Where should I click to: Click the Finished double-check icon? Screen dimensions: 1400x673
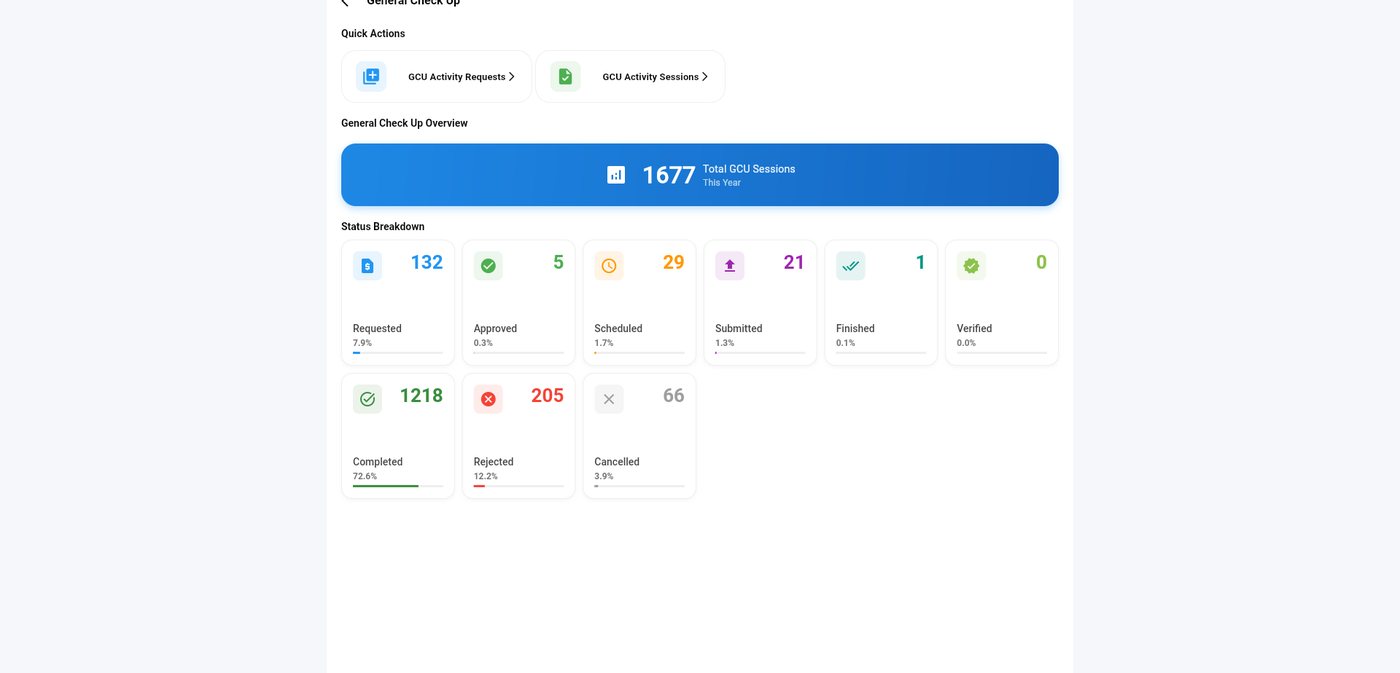[851, 266]
